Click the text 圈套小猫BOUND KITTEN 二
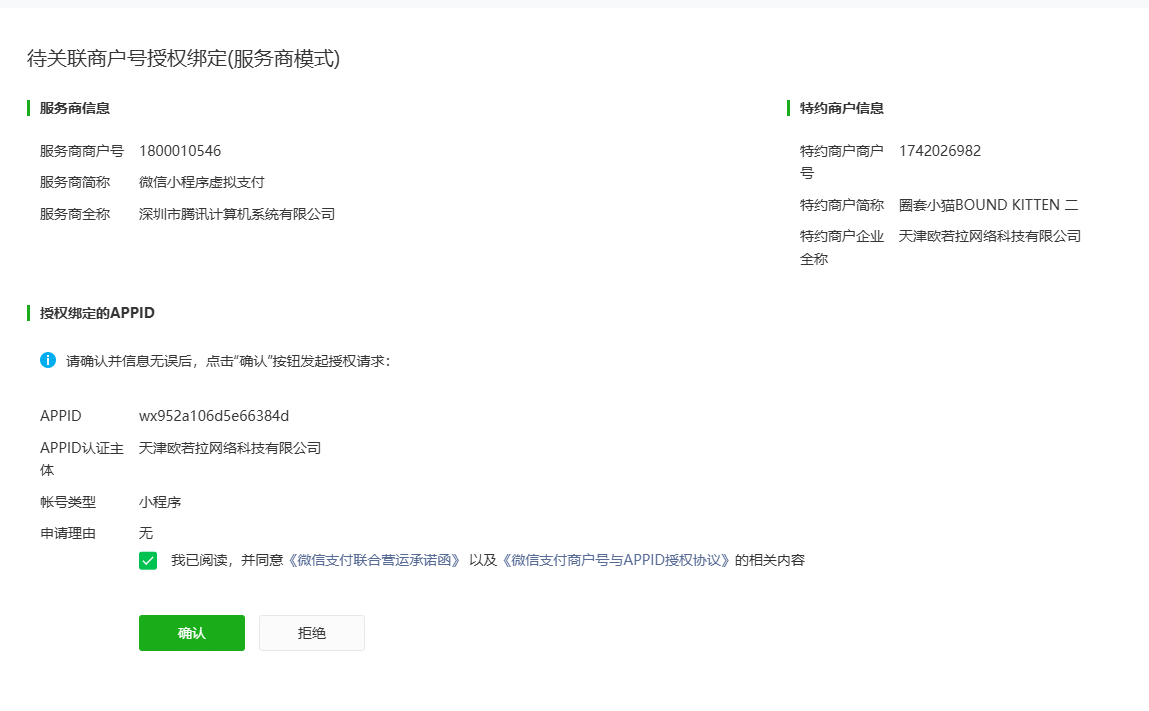 [x=989, y=205]
